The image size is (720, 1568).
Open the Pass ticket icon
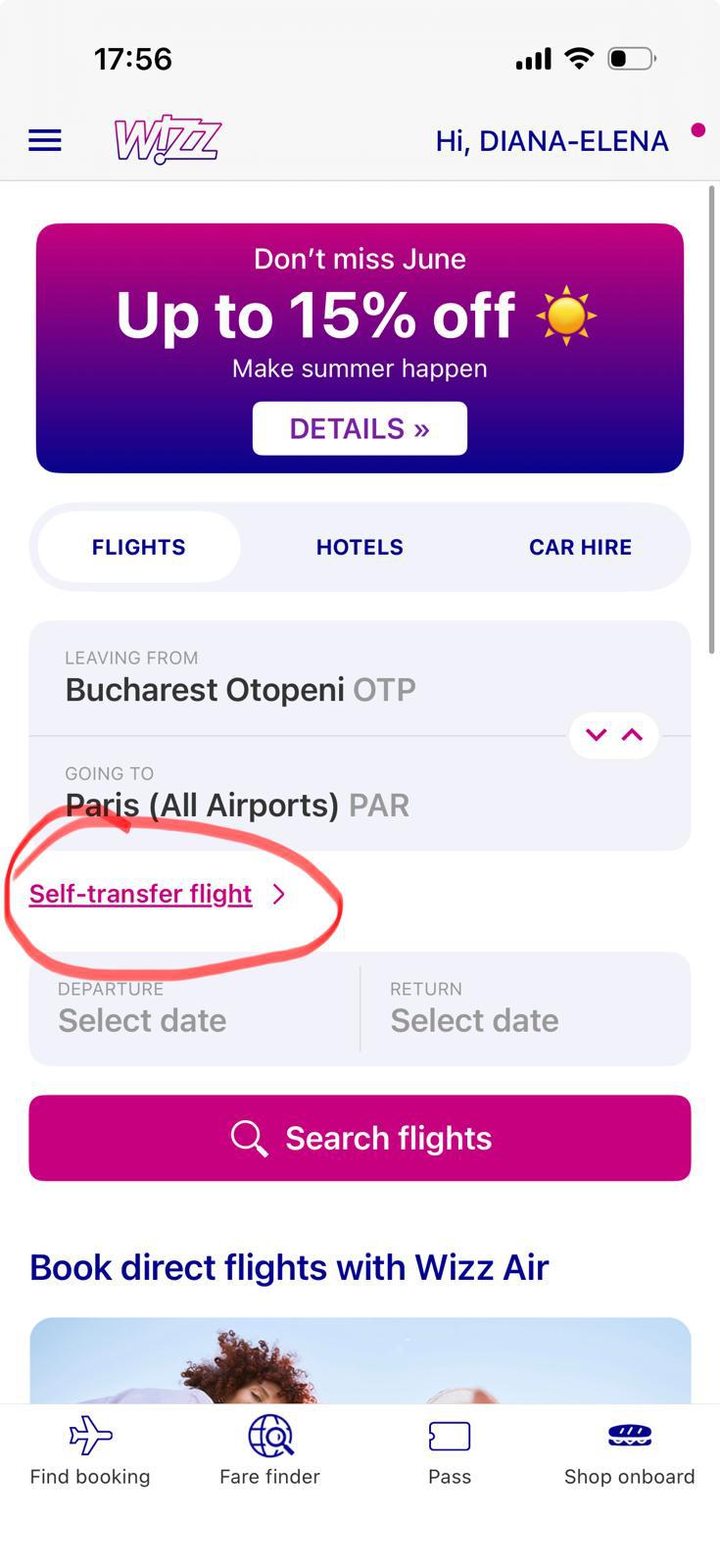(x=450, y=1437)
